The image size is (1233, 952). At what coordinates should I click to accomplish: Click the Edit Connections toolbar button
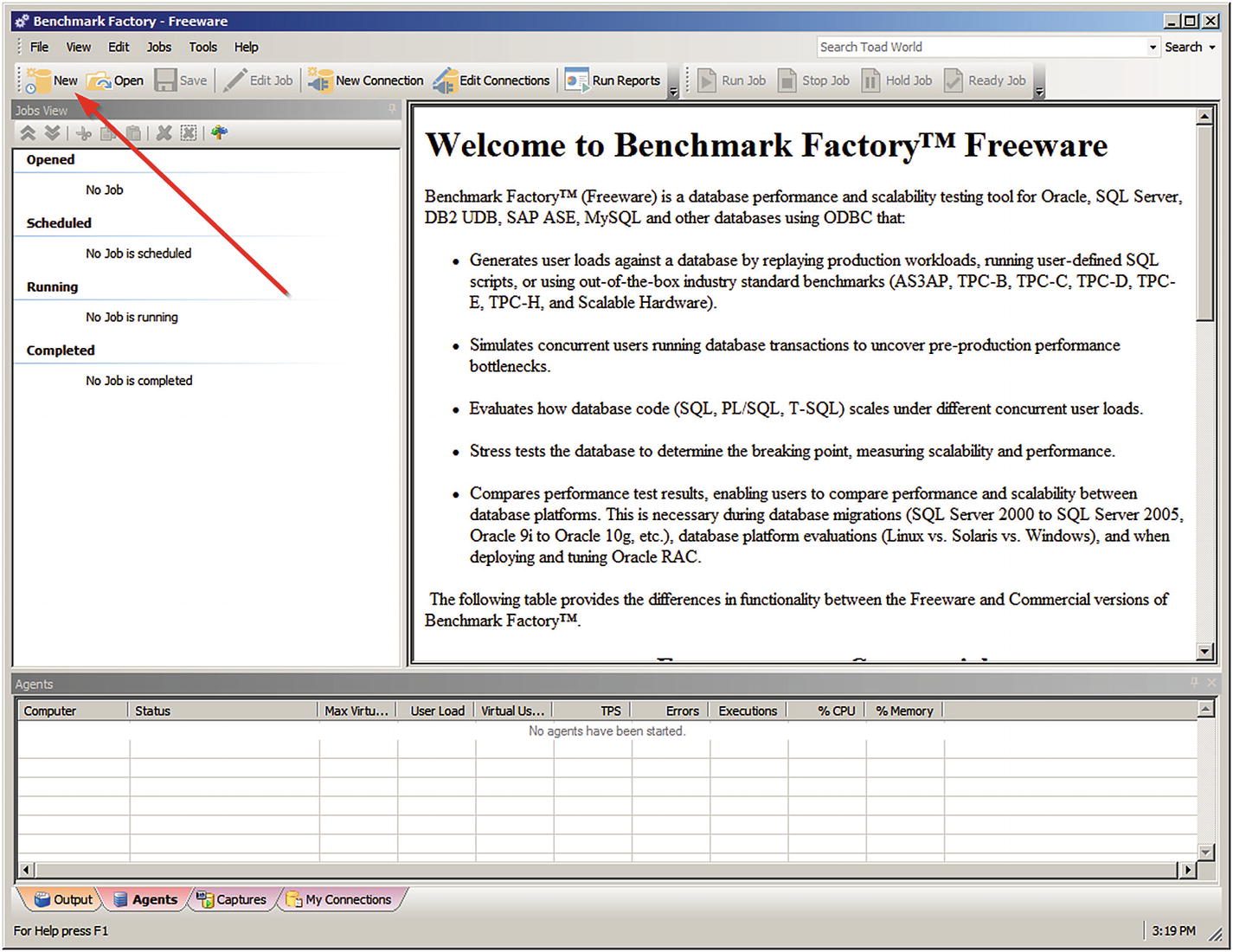(491, 80)
